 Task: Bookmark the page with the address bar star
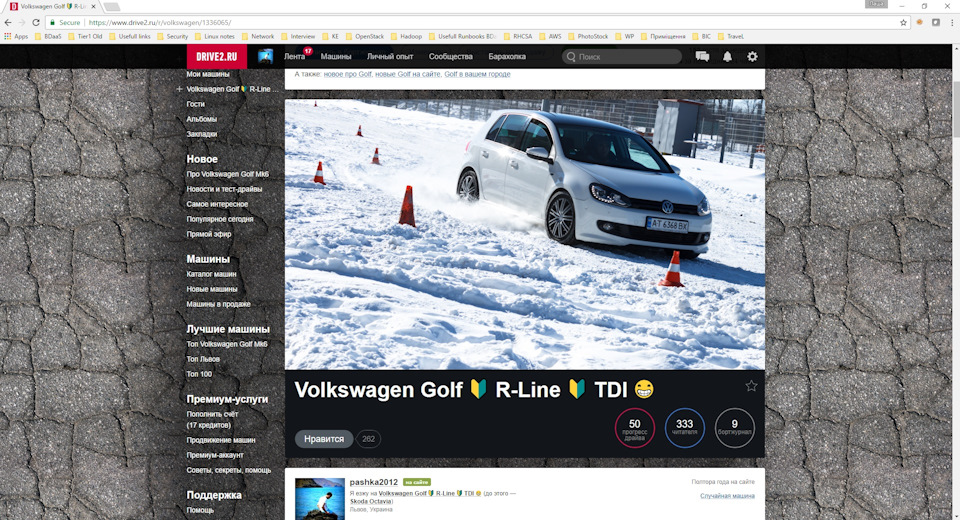pos(903,22)
